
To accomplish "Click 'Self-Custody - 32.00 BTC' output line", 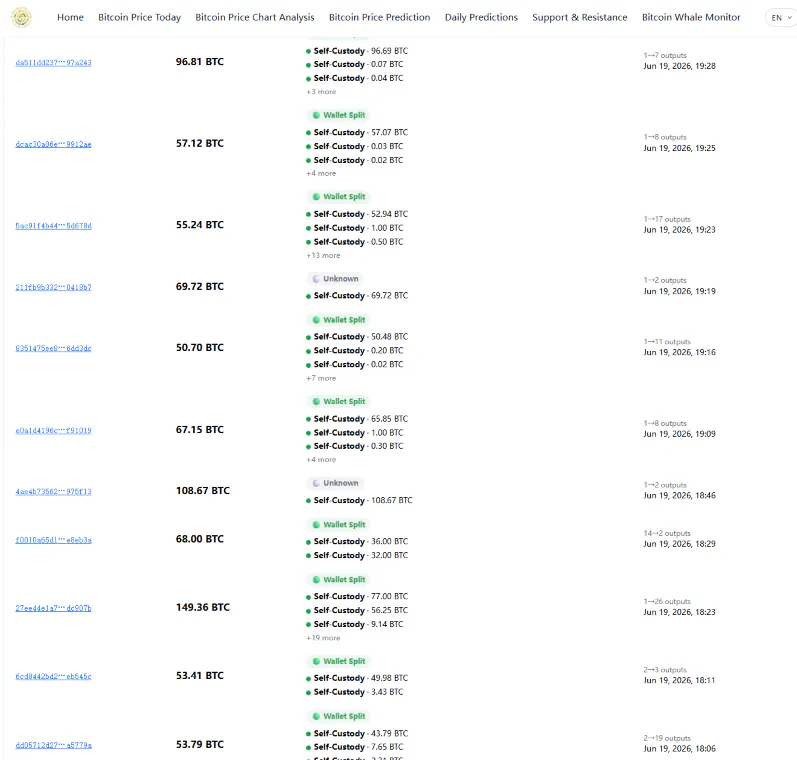I will point(357,555).
